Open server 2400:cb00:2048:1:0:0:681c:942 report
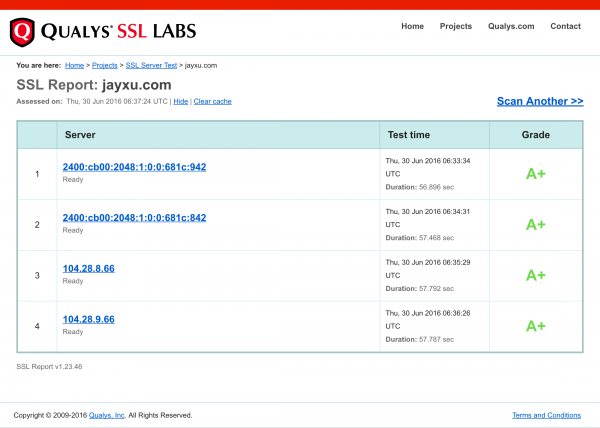 pos(134,167)
